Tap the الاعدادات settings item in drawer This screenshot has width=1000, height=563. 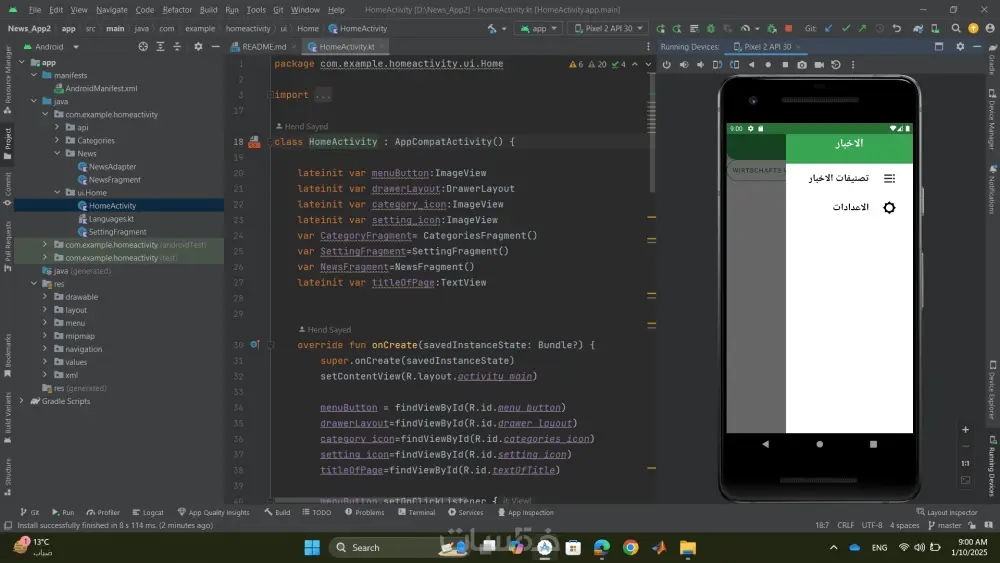[851, 207]
